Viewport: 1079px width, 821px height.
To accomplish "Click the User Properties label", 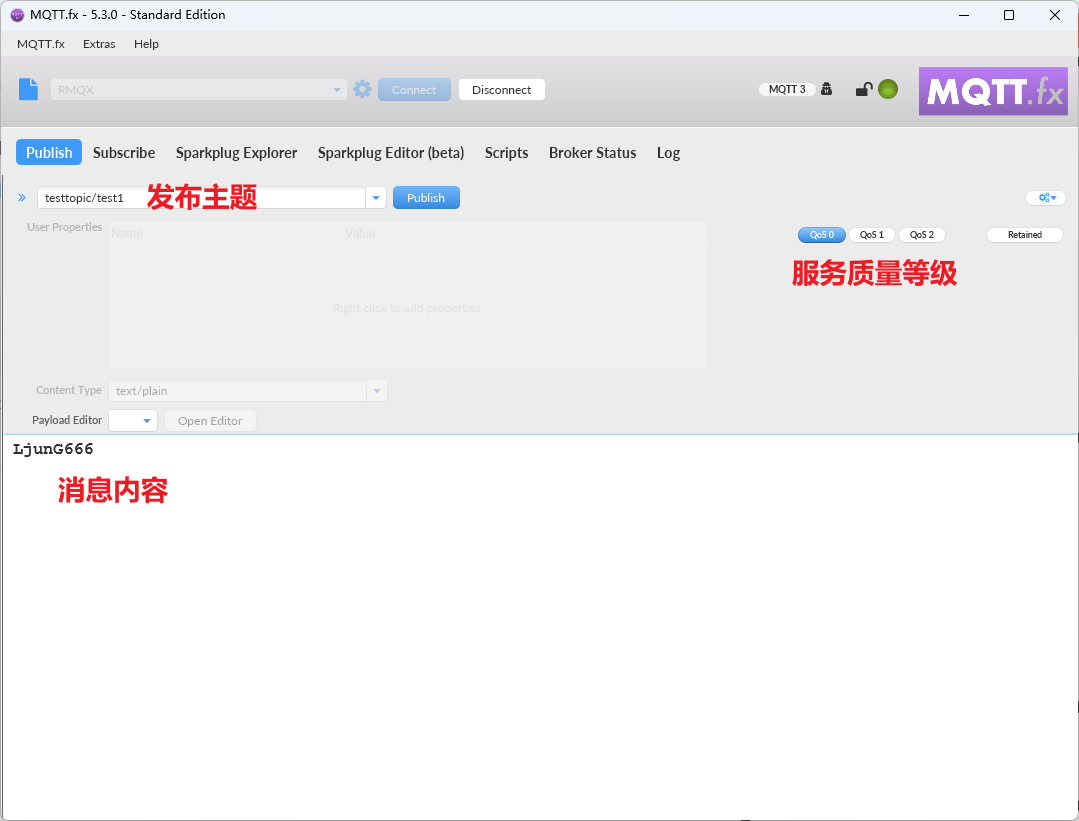I will [64, 227].
